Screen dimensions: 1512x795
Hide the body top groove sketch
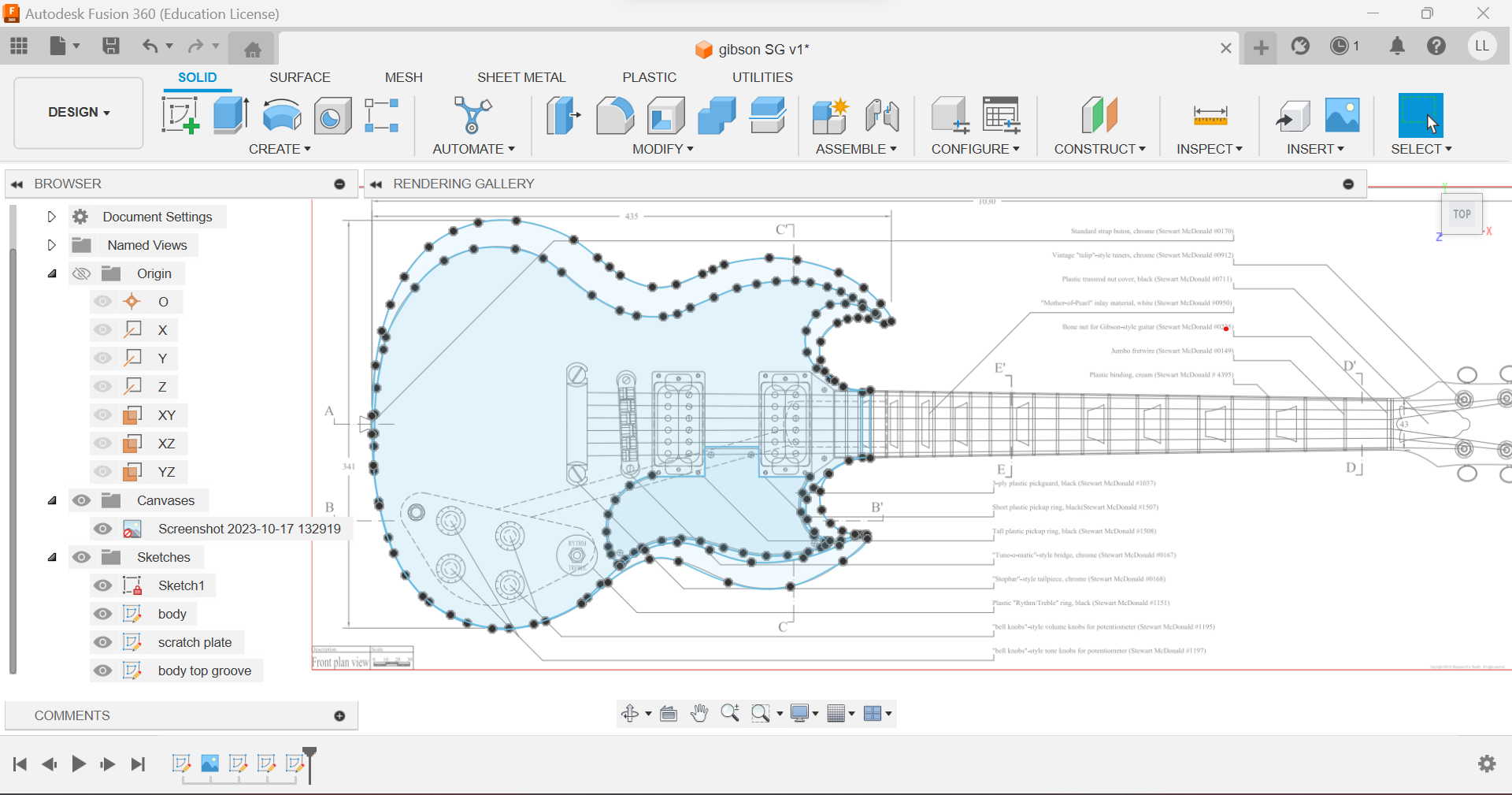tap(102, 671)
